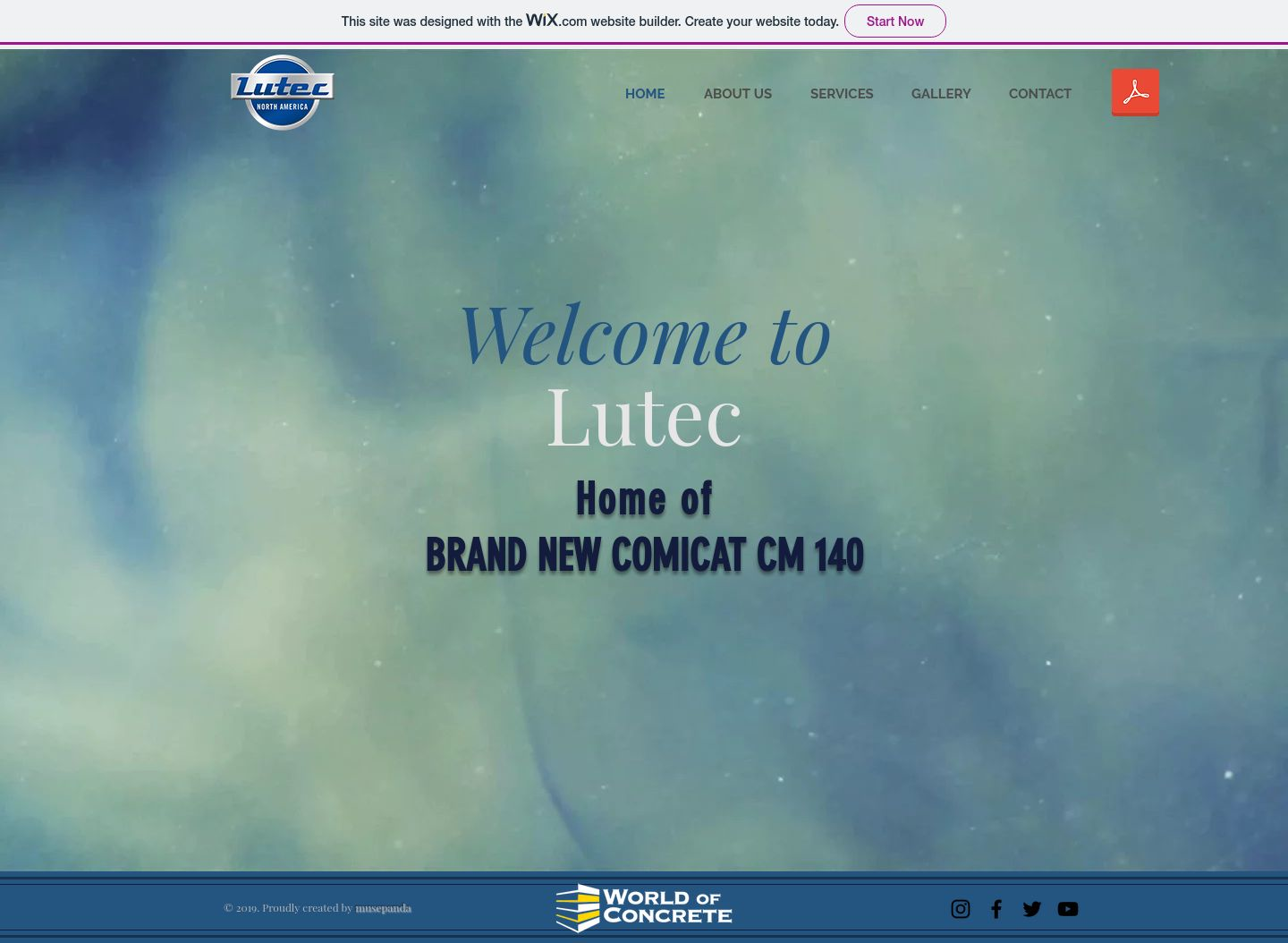Open the GALLERY page

pyautogui.click(x=941, y=94)
